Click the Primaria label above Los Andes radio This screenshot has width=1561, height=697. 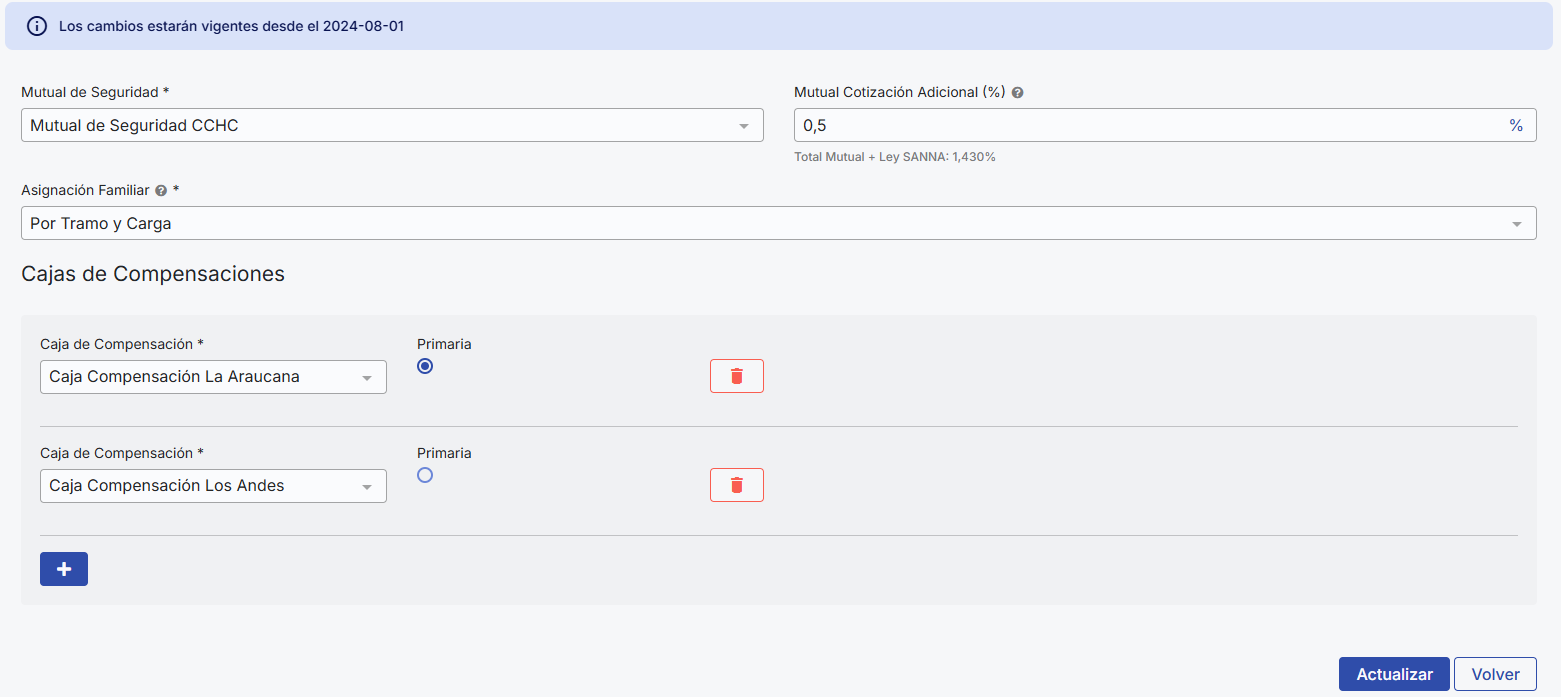444,453
